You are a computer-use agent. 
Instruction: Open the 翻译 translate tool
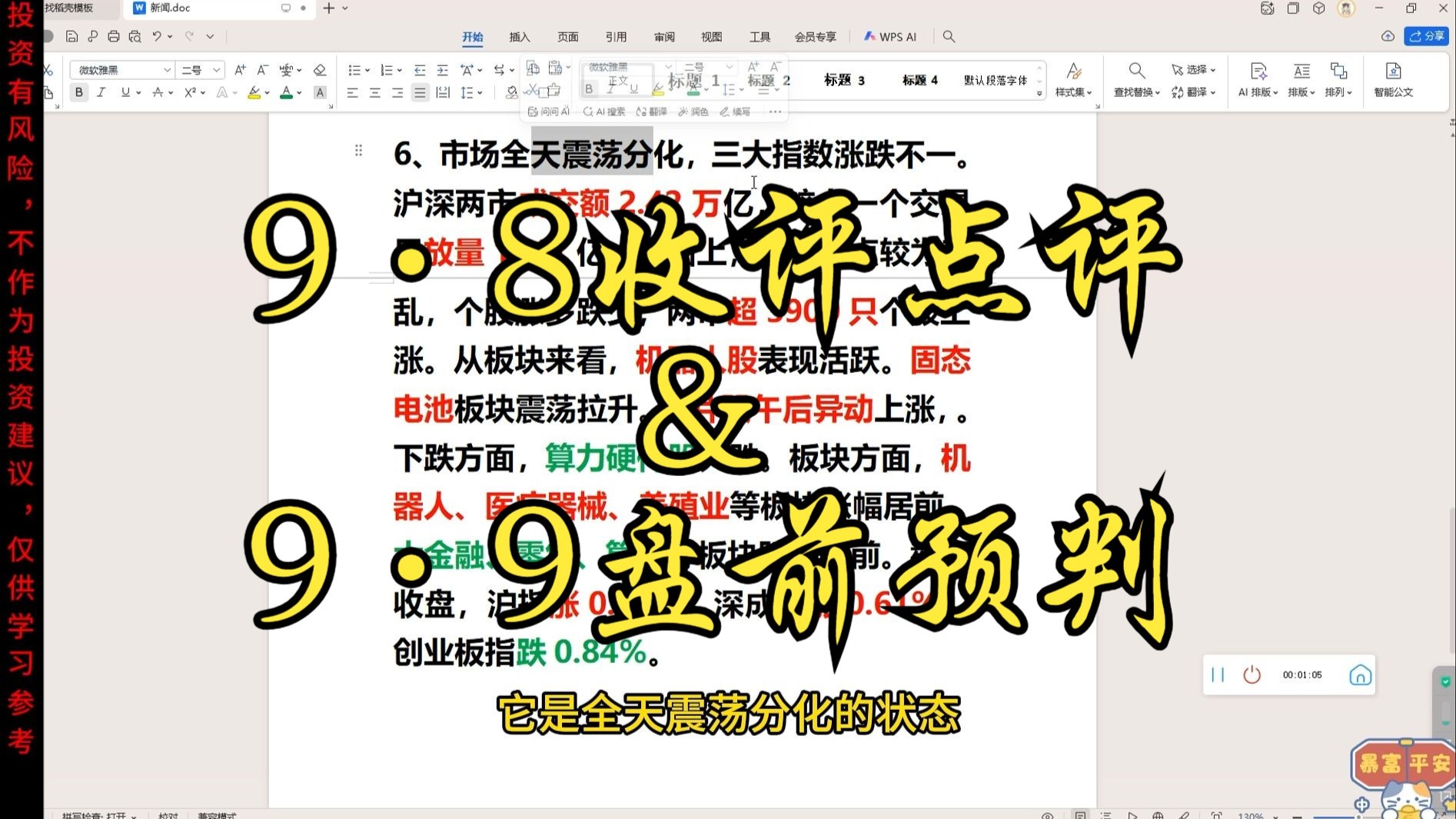click(1194, 92)
